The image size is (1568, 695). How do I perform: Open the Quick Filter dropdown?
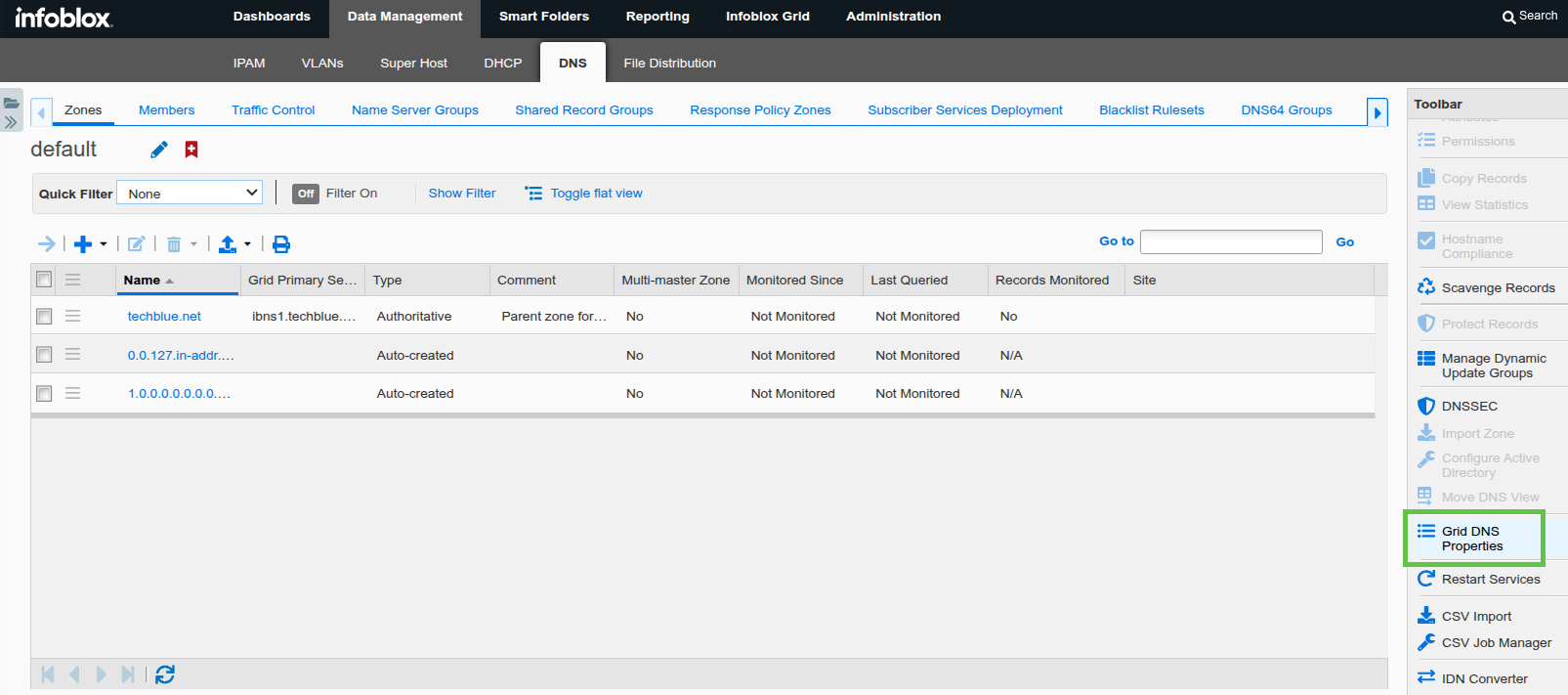point(190,193)
